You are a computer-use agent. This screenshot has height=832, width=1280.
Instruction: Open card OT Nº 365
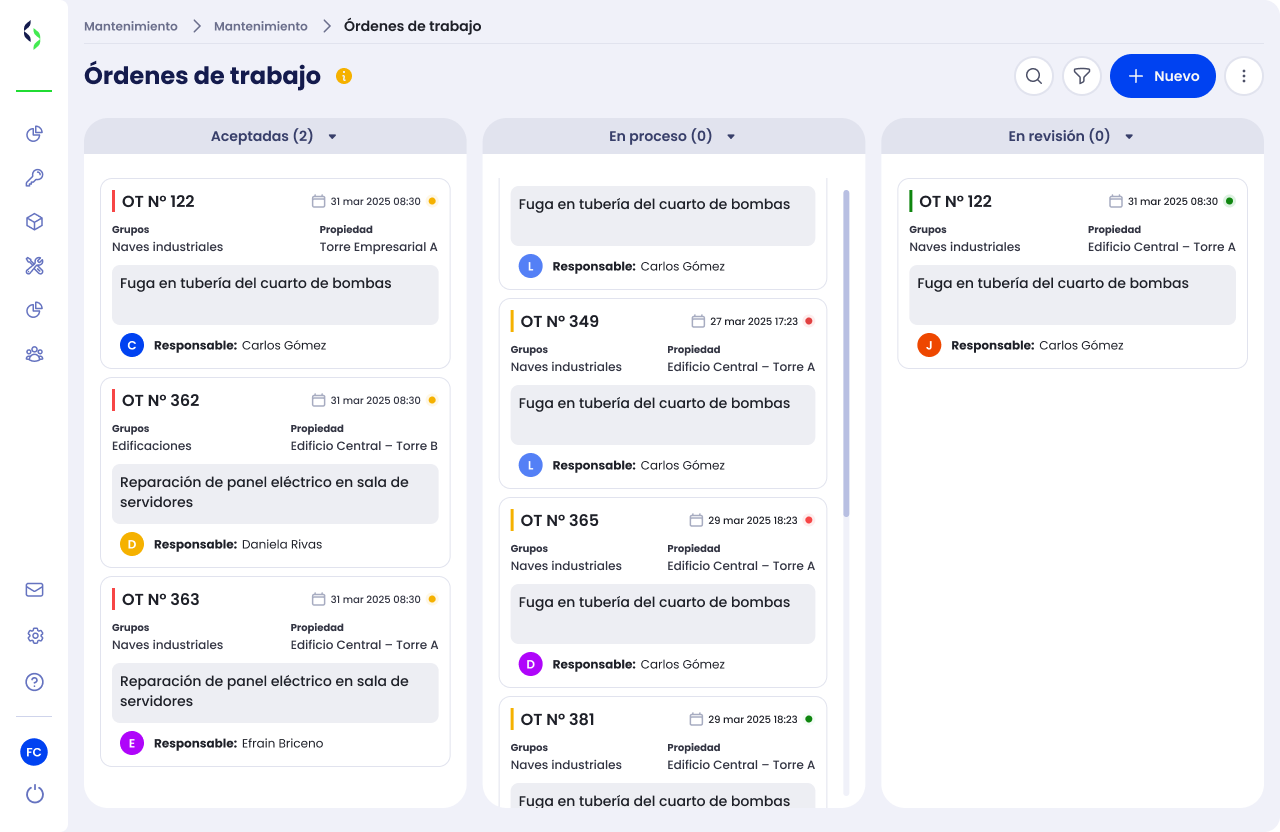click(663, 593)
